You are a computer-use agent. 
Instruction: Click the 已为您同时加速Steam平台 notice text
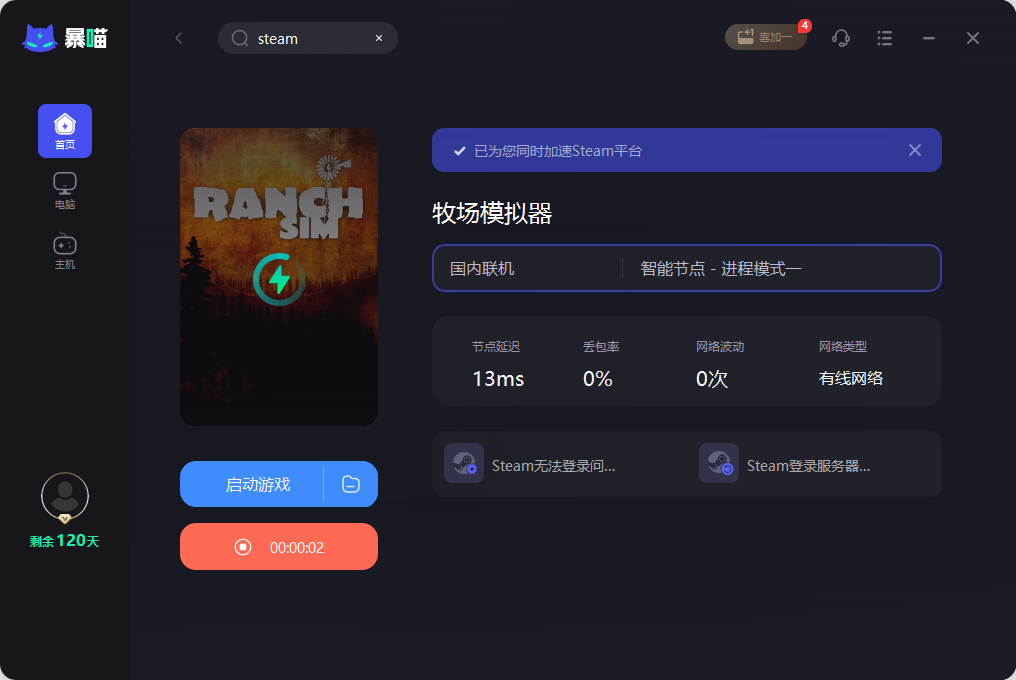[x=558, y=151]
